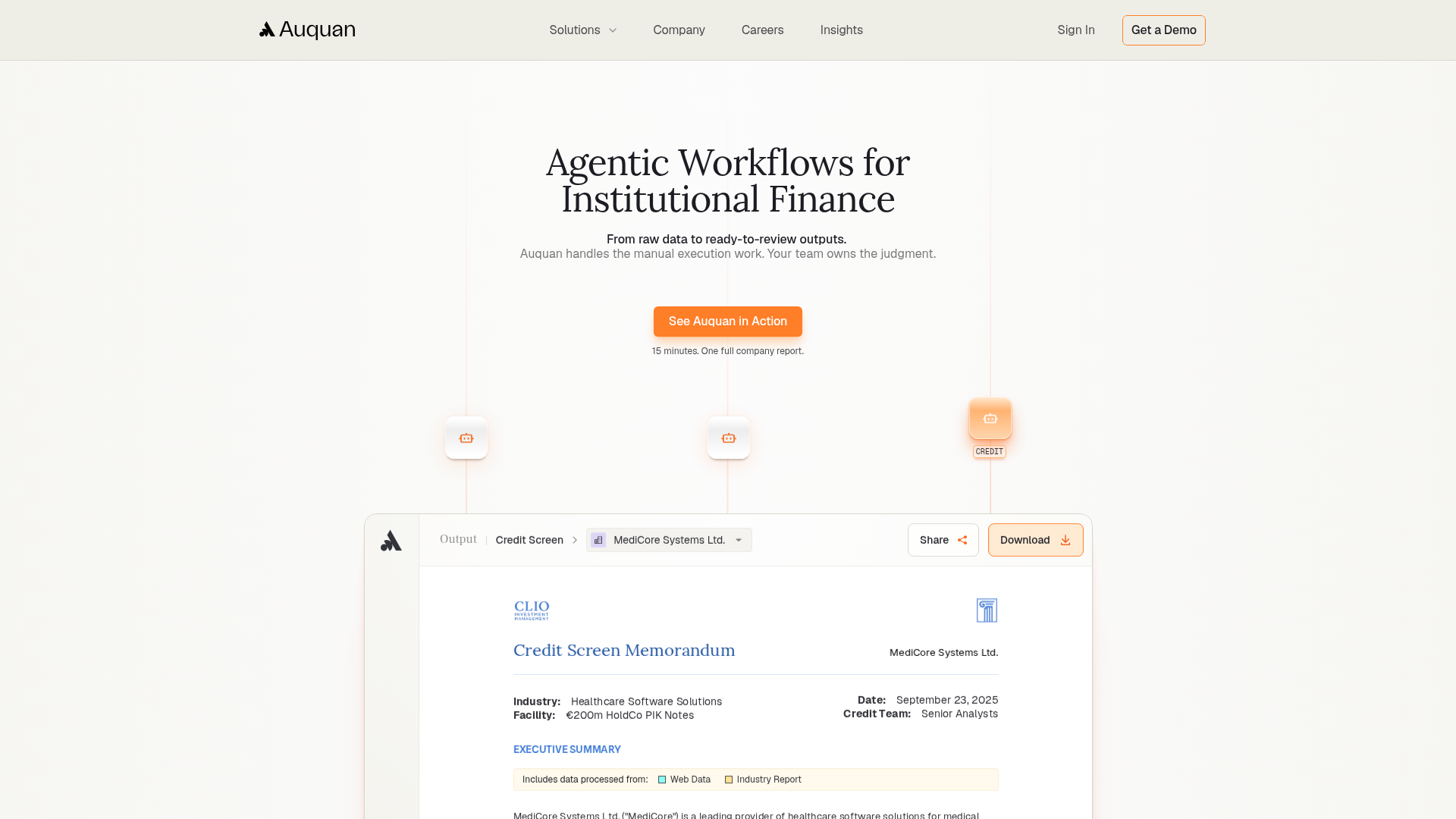
Task: Click the Auquan logo in the header
Action: (307, 30)
